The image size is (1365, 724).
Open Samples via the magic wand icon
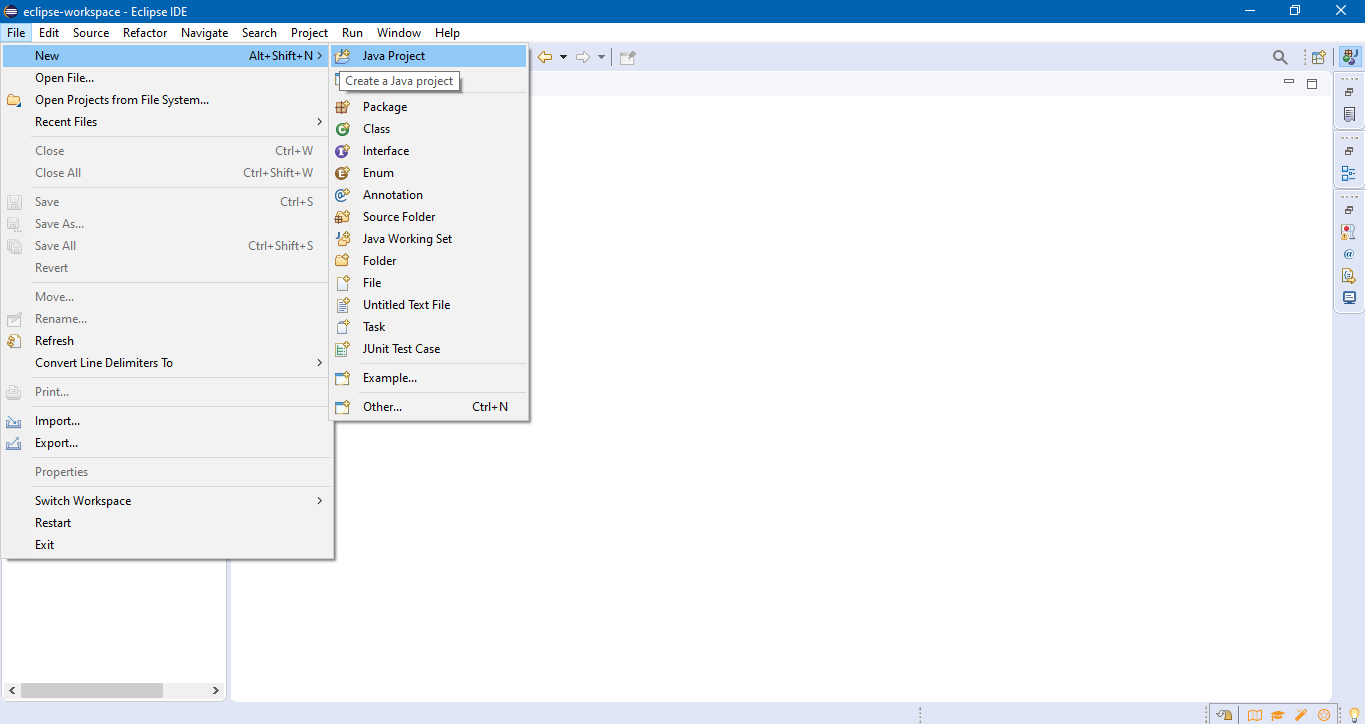tap(1300, 715)
